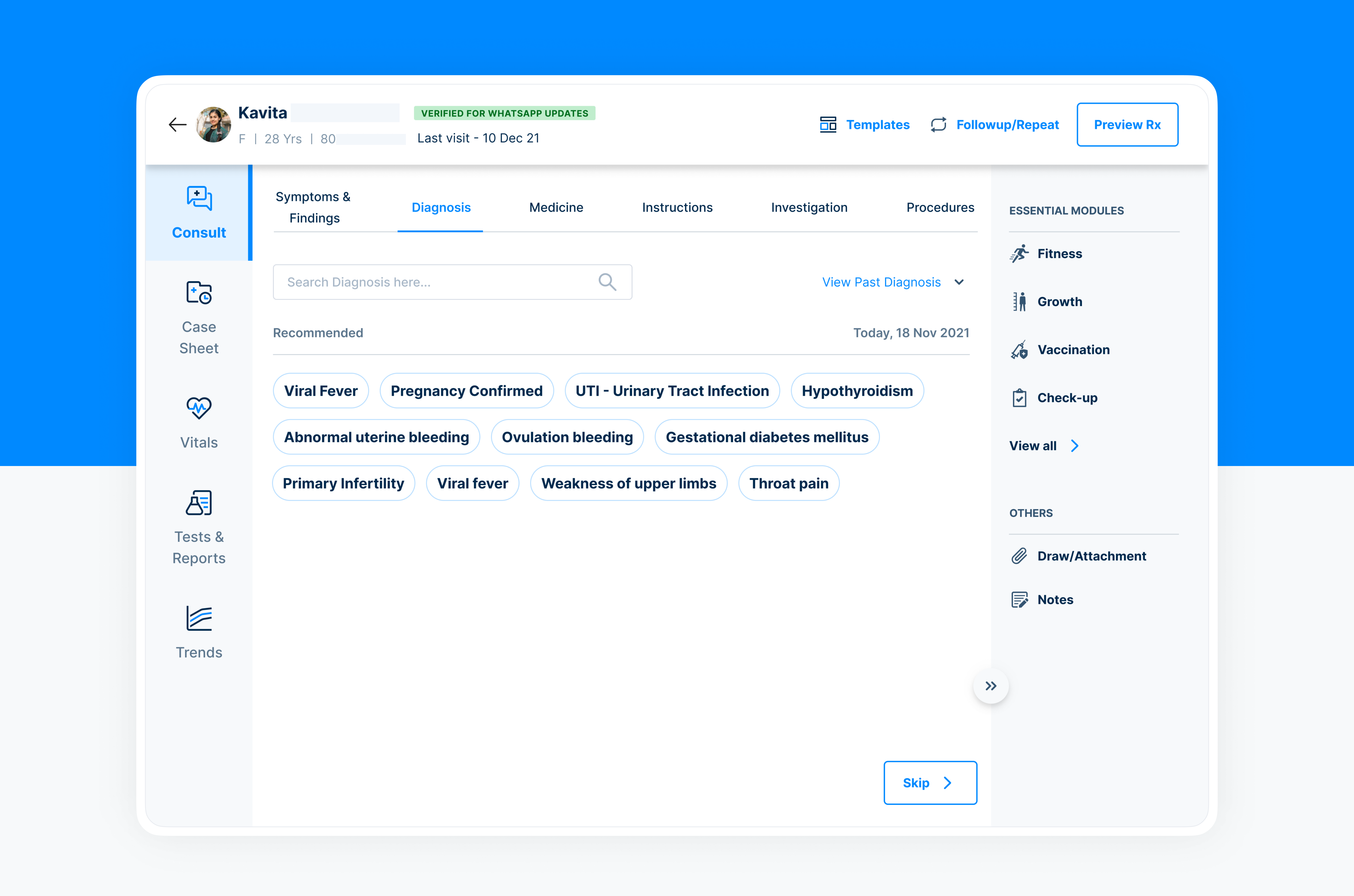Click patient name Kavita
Screen dimensions: 1354x896
click(x=262, y=113)
